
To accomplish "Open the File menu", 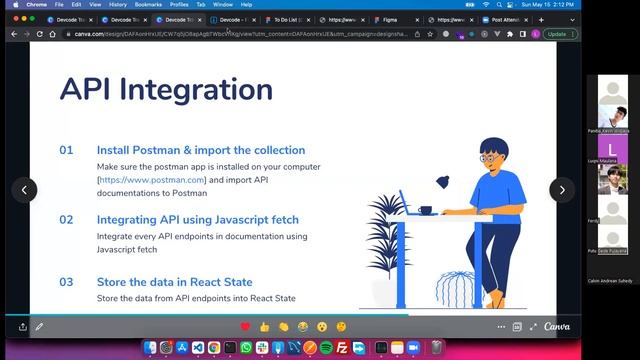I will [x=59, y=4].
